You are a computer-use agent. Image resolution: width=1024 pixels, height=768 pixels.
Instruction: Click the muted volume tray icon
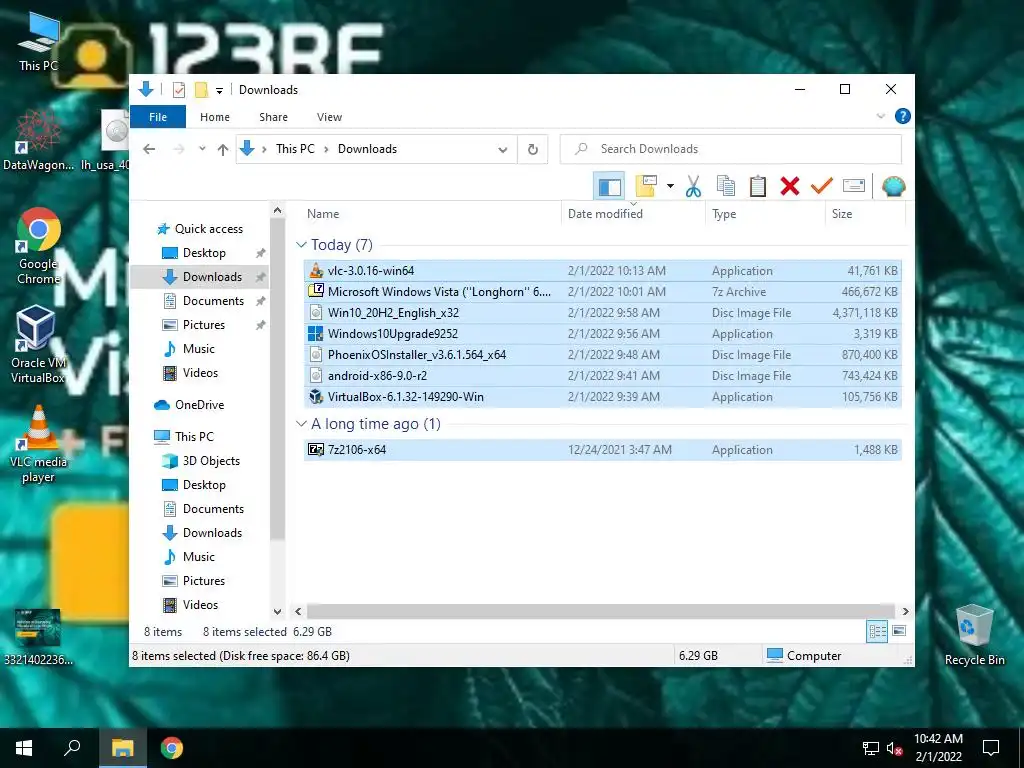pyautogui.click(x=894, y=748)
